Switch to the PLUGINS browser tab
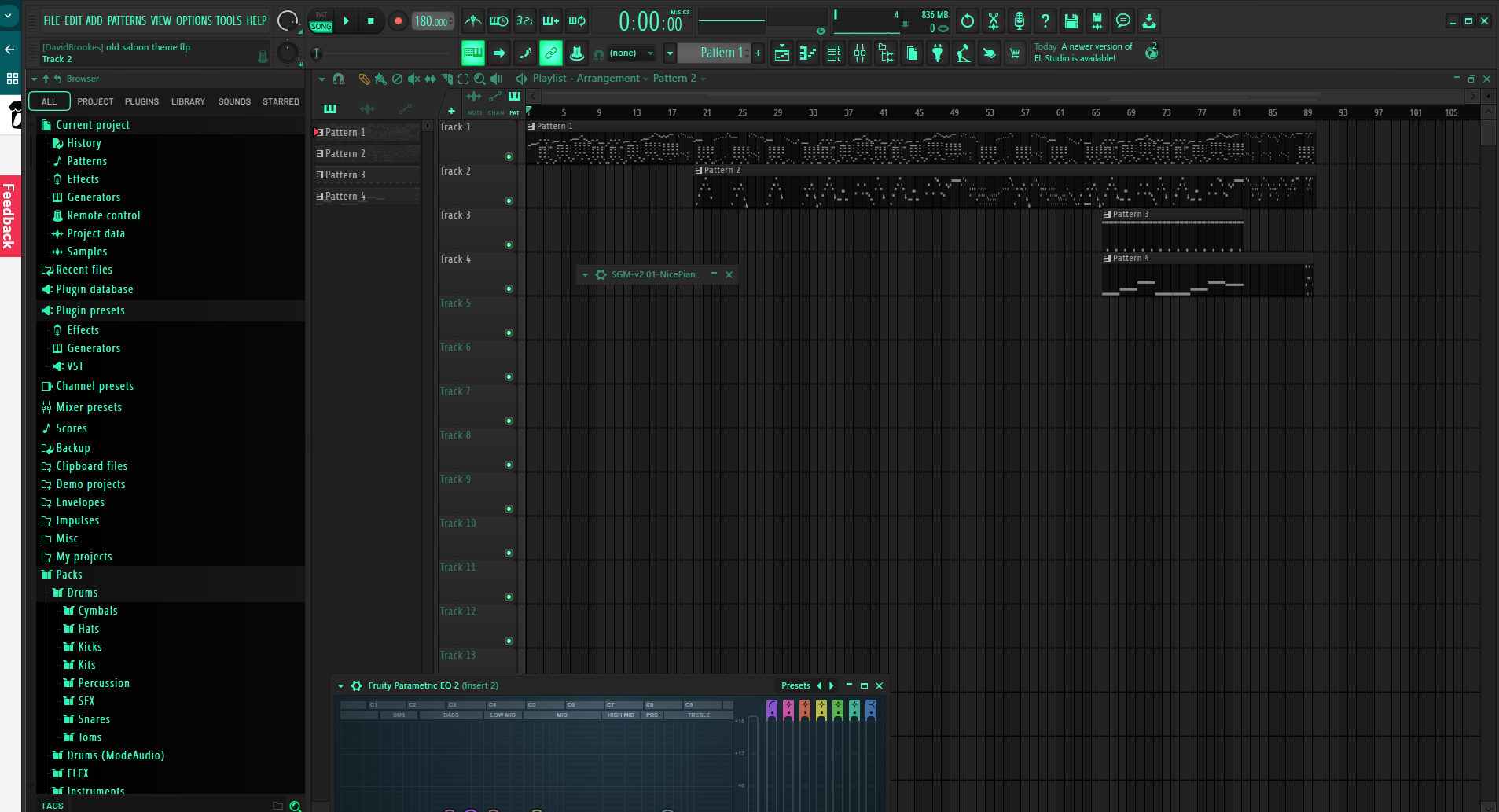The height and width of the screenshot is (812, 1499). pyautogui.click(x=141, y=101)
